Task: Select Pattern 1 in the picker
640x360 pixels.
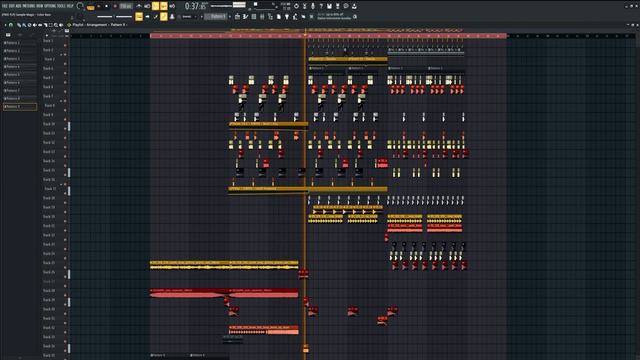Action: pyautogui.click(x=20, y=43)
